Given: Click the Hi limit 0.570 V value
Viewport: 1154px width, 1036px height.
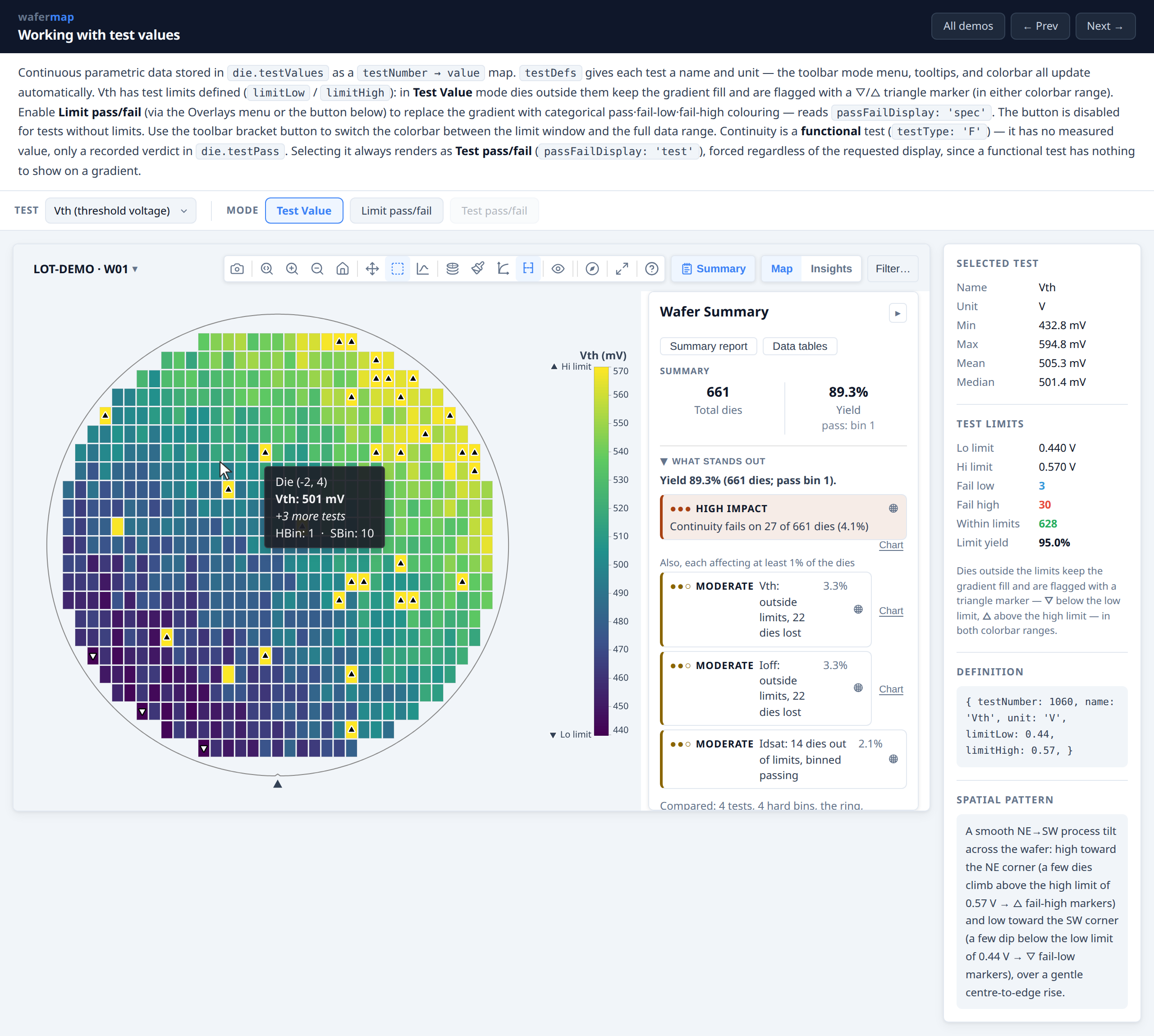Looking at the screenshot, I should pos(1057,467).
